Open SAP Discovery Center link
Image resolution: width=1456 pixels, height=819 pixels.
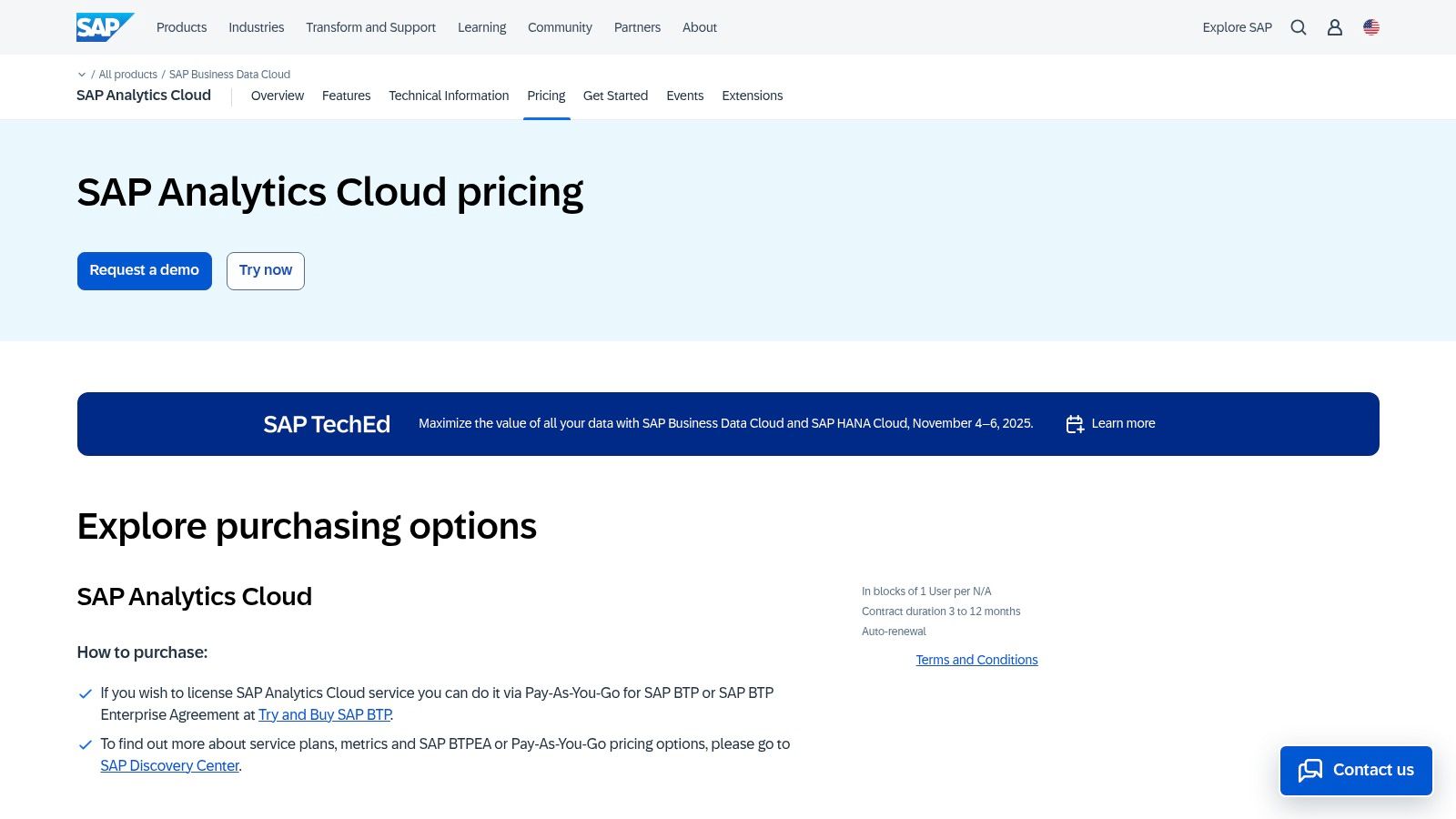pos(169,766)
